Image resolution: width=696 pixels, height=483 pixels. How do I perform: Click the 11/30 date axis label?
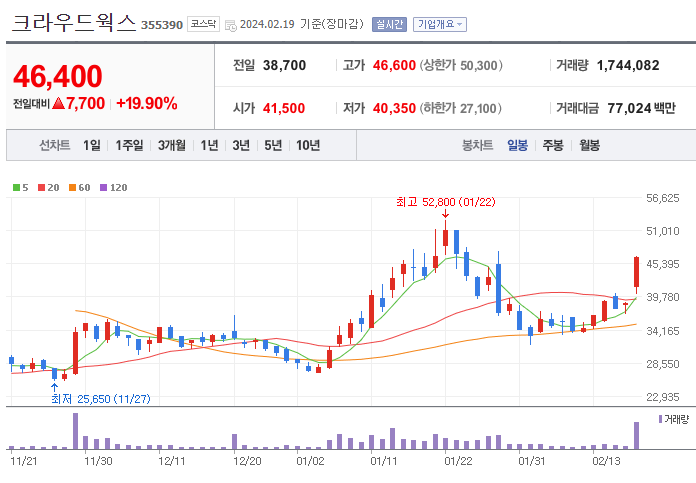coord(98,461)
